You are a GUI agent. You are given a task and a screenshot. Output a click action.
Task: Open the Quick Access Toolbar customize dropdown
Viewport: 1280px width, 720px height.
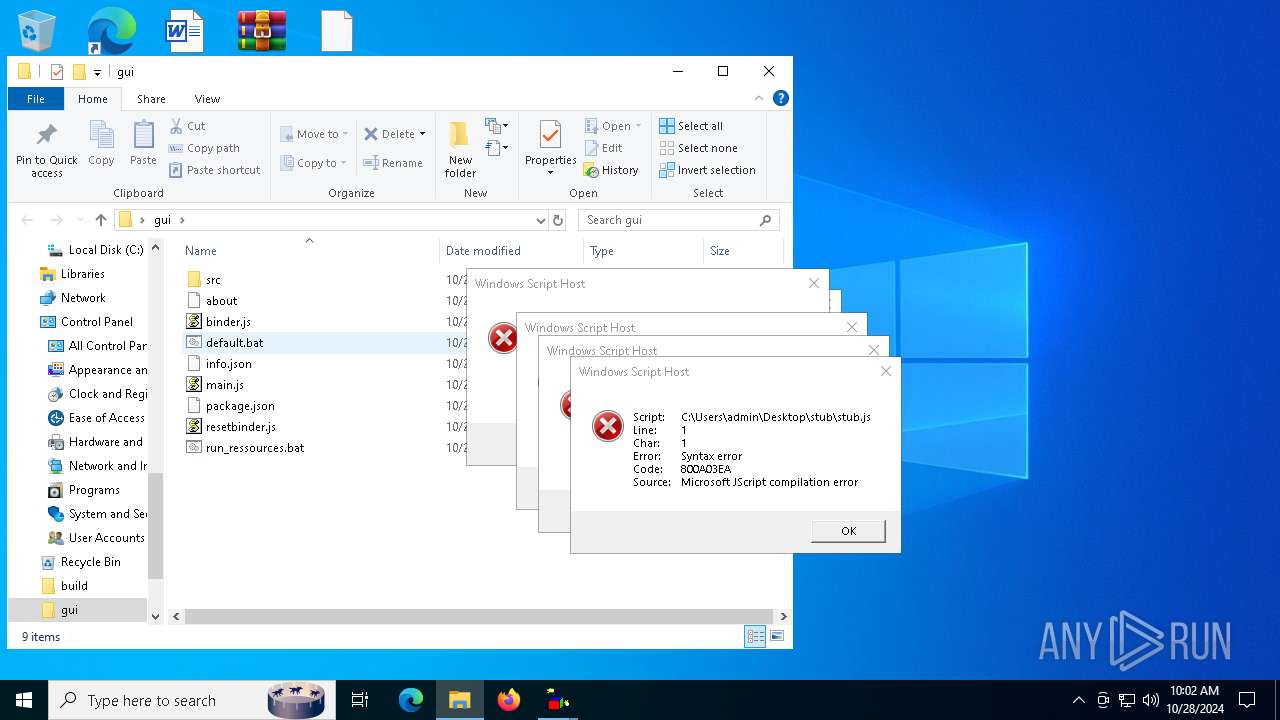(97, 72)
